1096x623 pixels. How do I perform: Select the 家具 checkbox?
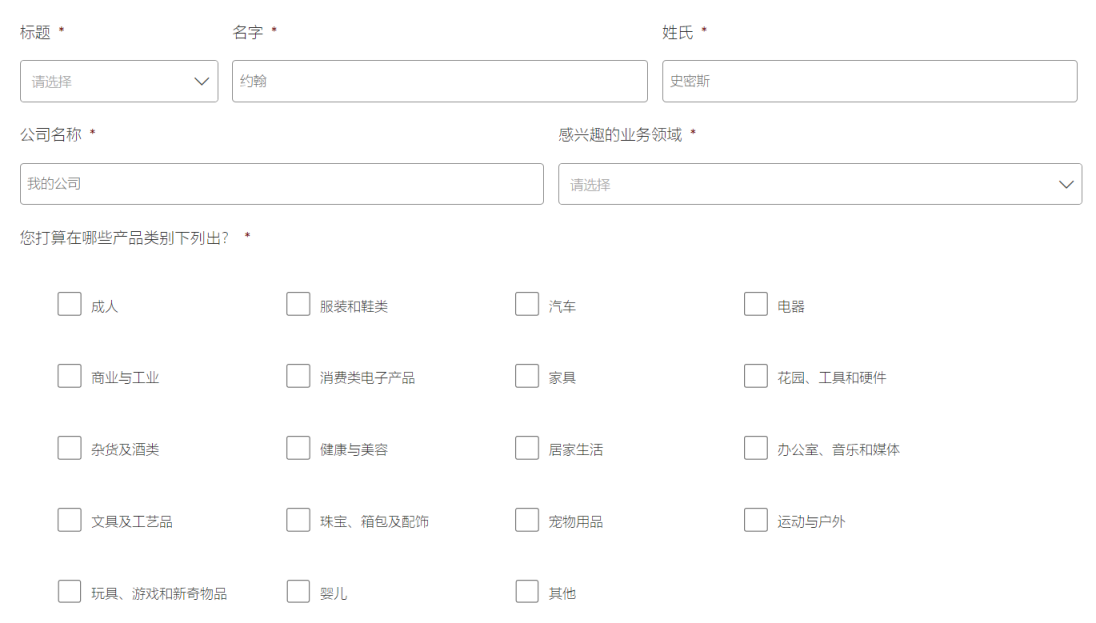tap(527, 376)
